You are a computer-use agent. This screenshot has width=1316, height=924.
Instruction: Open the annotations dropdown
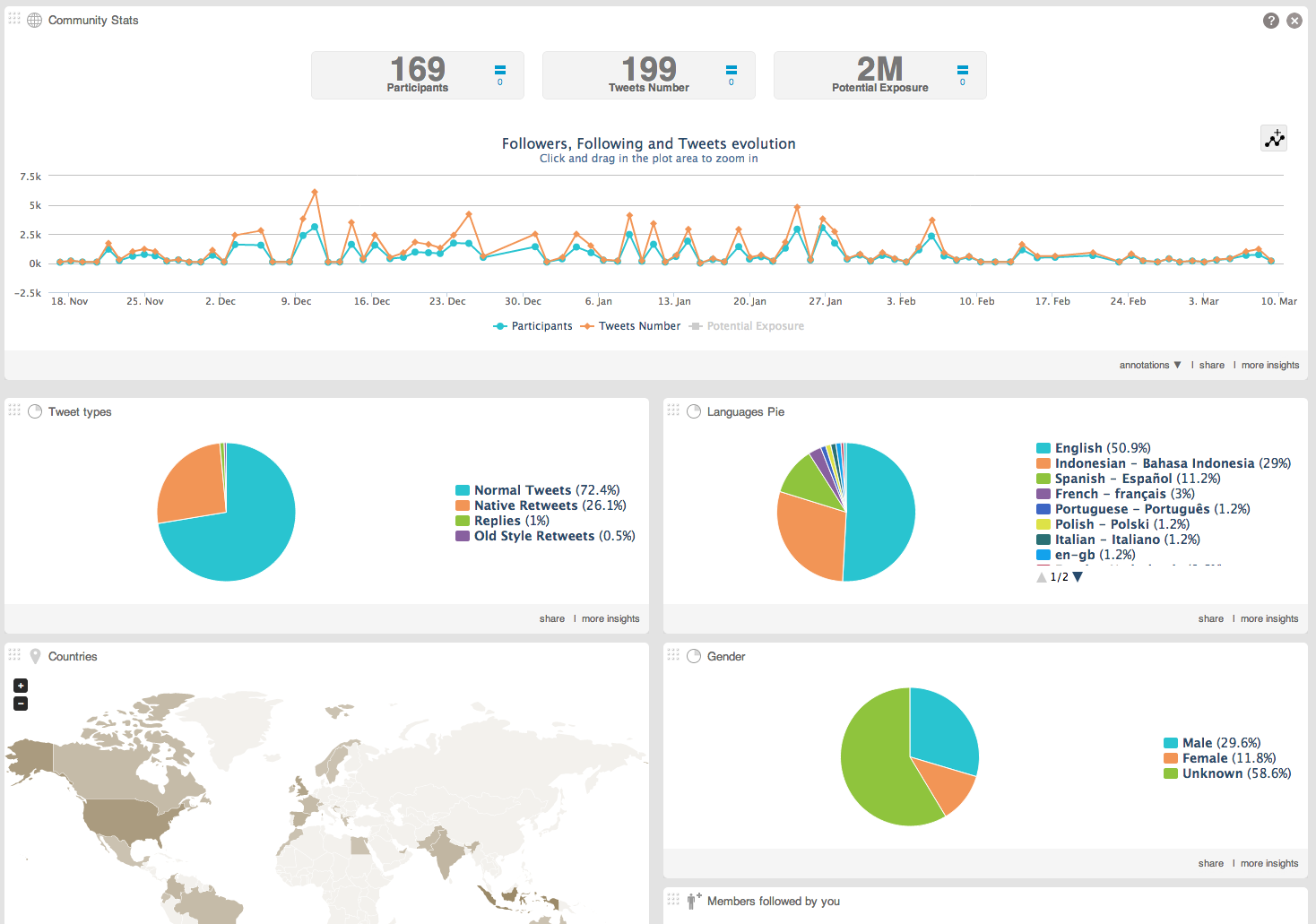tap(1150, 365)
